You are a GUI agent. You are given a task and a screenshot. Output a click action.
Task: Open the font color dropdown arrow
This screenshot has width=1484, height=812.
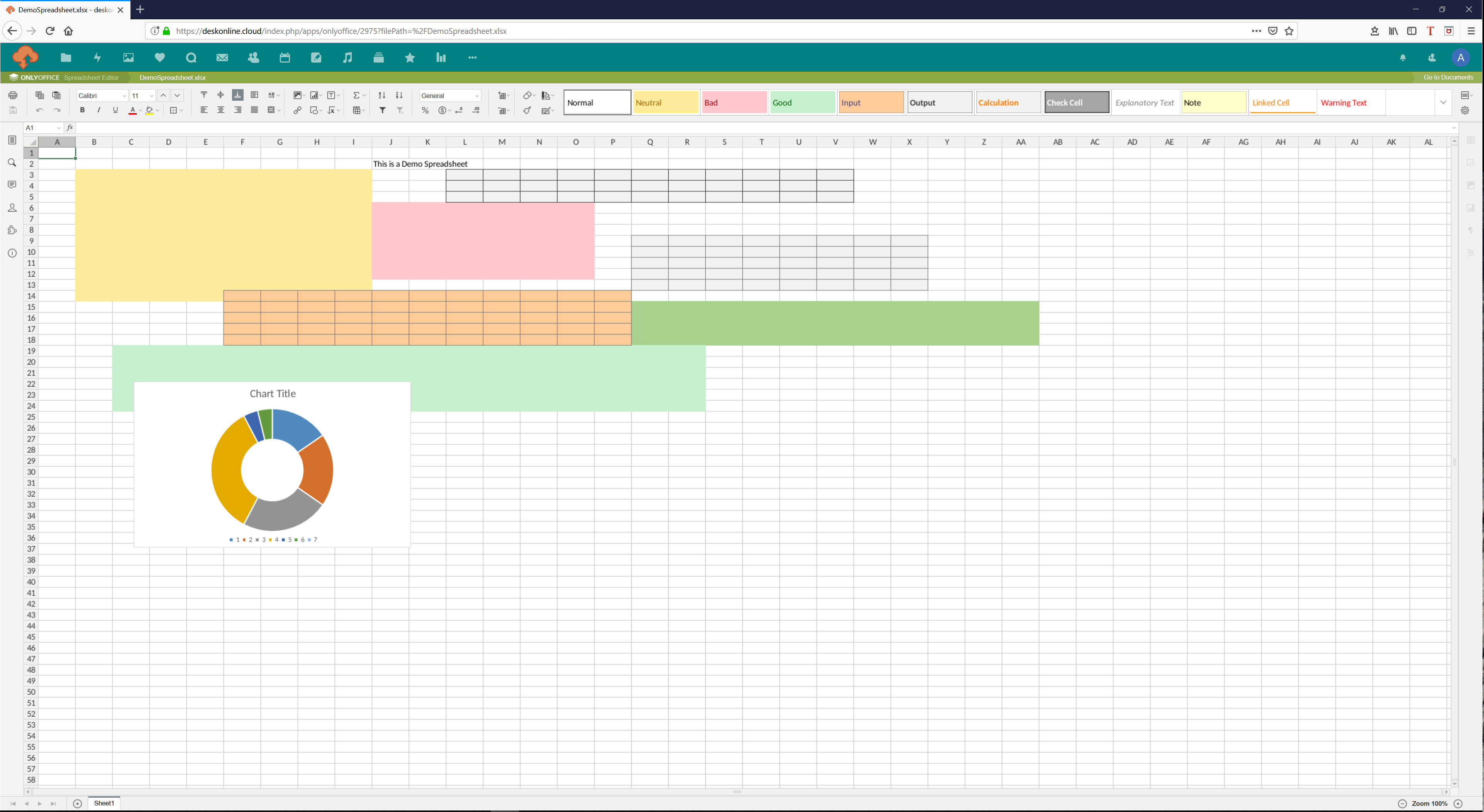140,111
